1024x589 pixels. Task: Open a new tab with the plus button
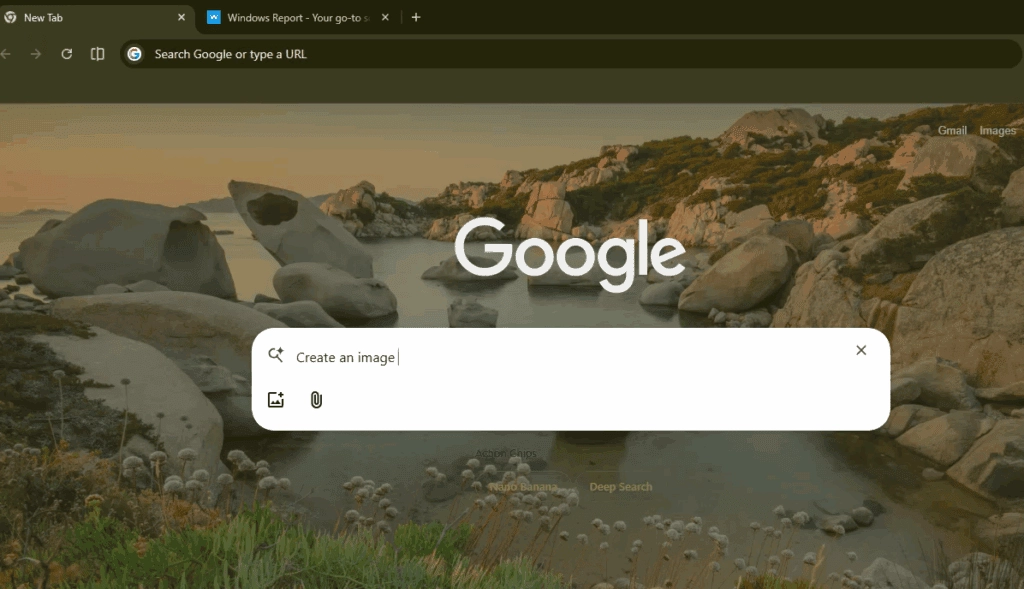tap(416, 17)
